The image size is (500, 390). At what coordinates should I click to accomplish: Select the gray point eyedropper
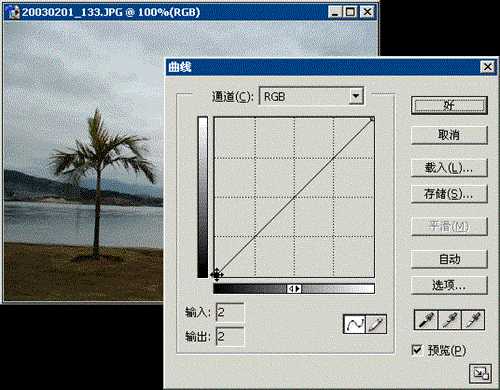[449, 320]
